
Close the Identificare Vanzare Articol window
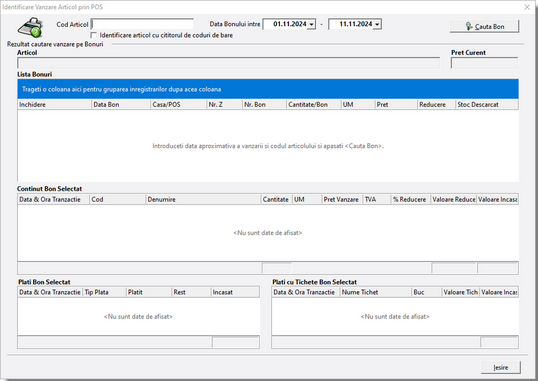(527, 7)
